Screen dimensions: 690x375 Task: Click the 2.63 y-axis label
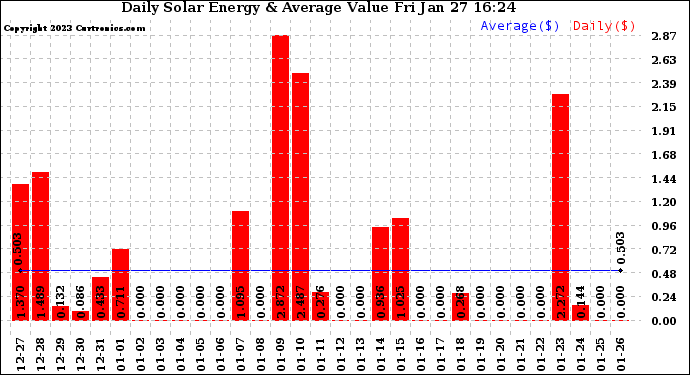[664, 60]
